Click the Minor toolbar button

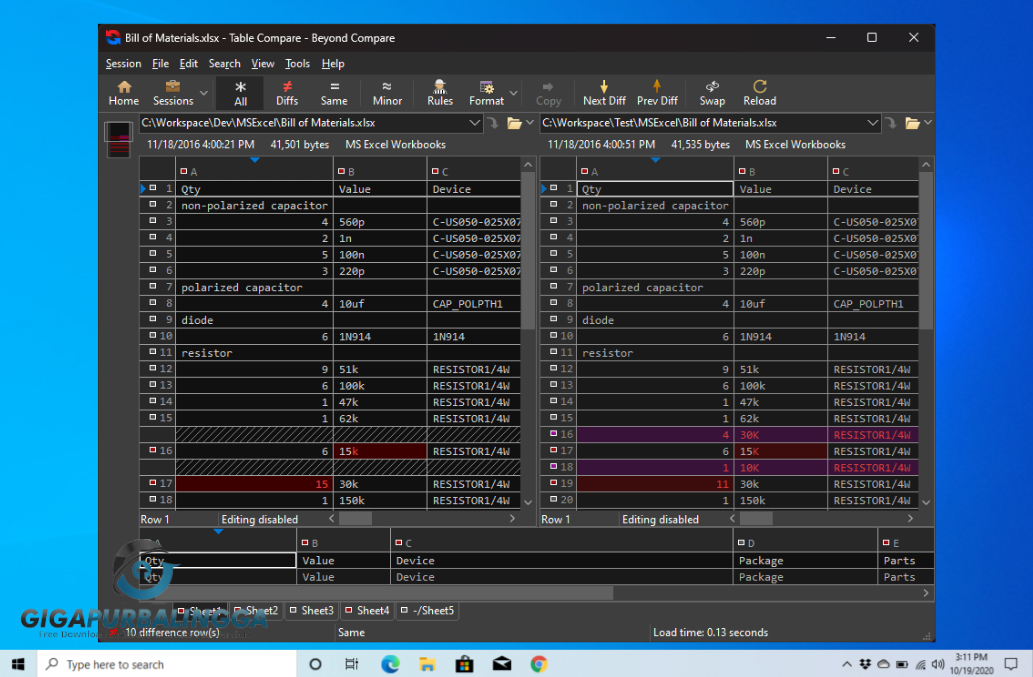387,93
